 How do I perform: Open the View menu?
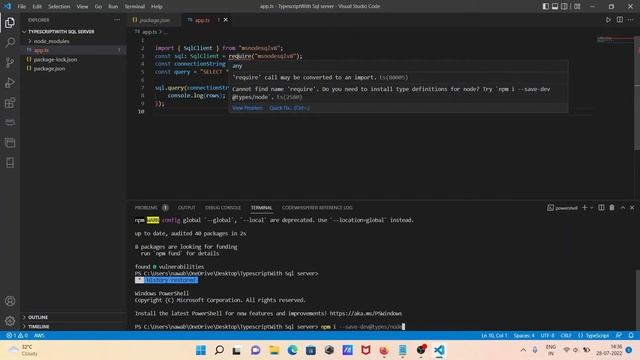coord(82,7)
